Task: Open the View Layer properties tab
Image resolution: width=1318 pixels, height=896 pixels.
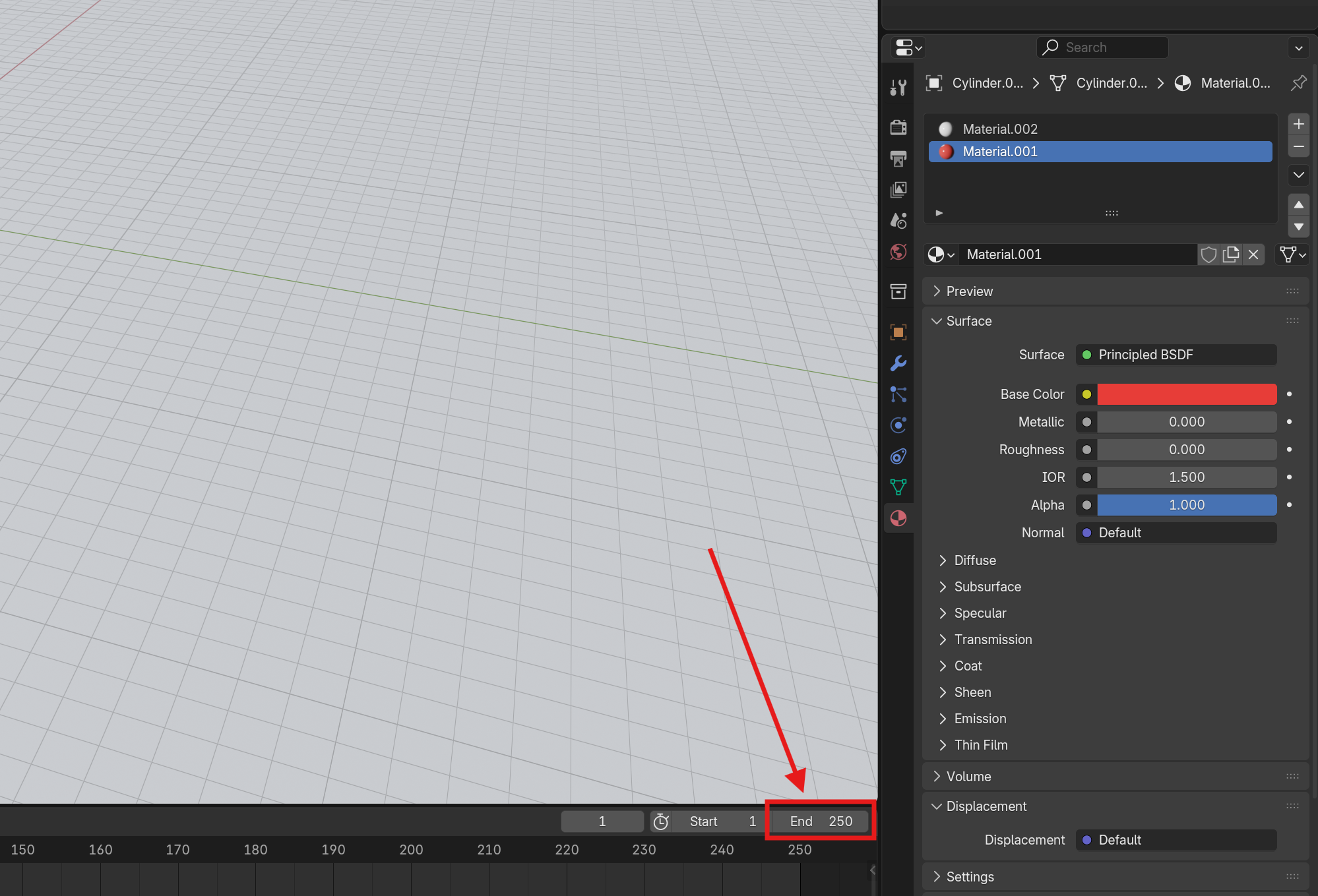Action: tap(898, 190)
